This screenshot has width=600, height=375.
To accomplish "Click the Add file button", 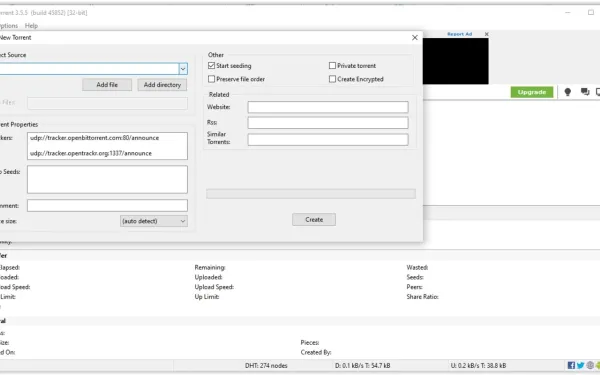I will pos(107,85).
